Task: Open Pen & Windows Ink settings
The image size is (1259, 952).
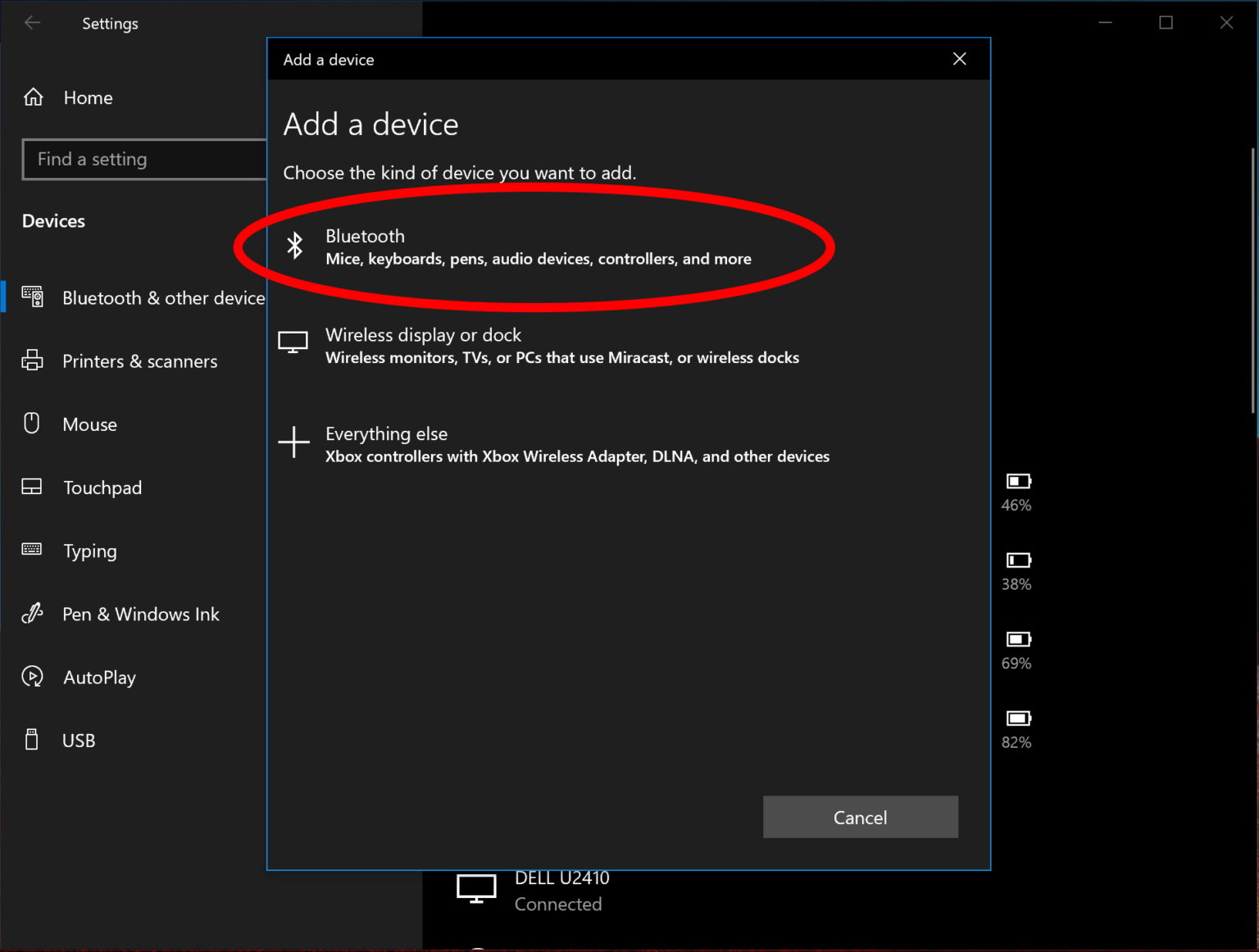Action: coord(141,614)
